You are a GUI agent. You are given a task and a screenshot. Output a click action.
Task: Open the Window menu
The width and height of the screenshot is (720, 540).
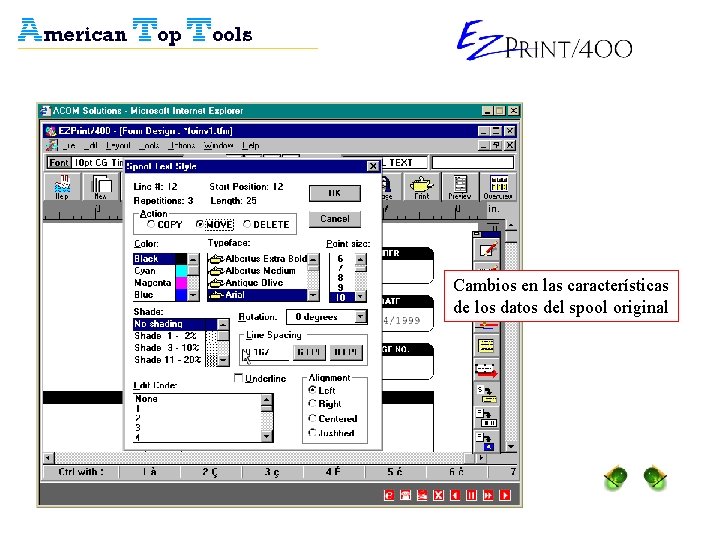(x=219, y=146)
